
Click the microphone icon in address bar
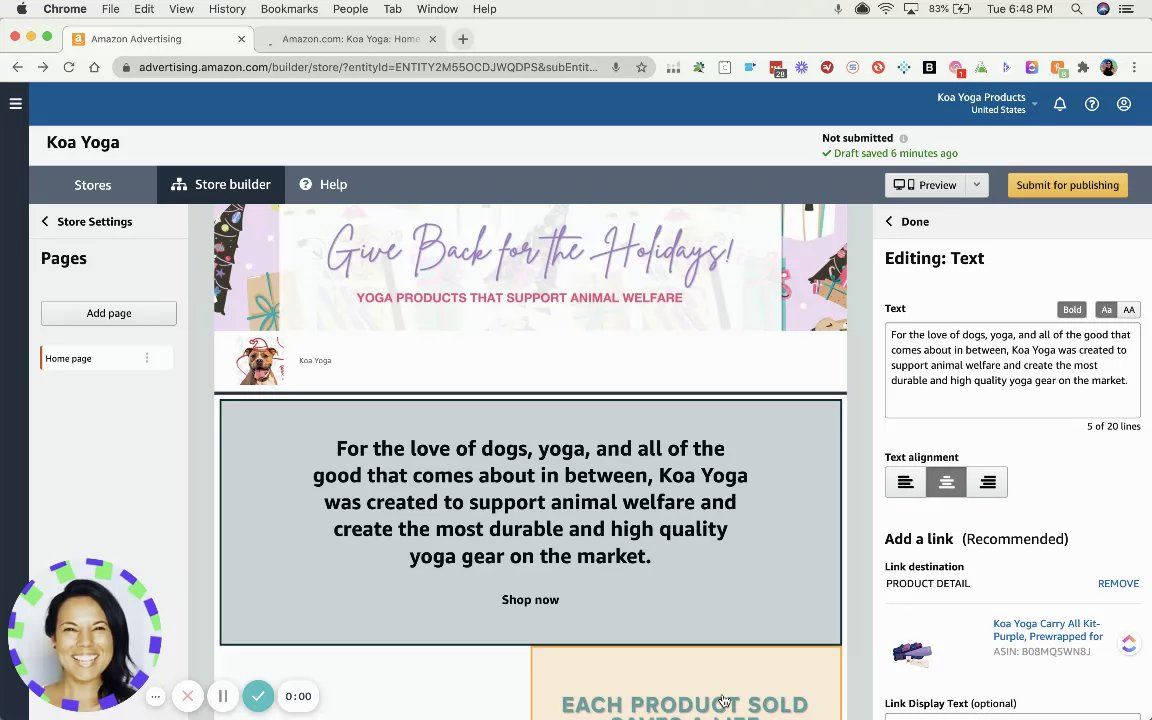pyautogui.click(x=616, y=67)
